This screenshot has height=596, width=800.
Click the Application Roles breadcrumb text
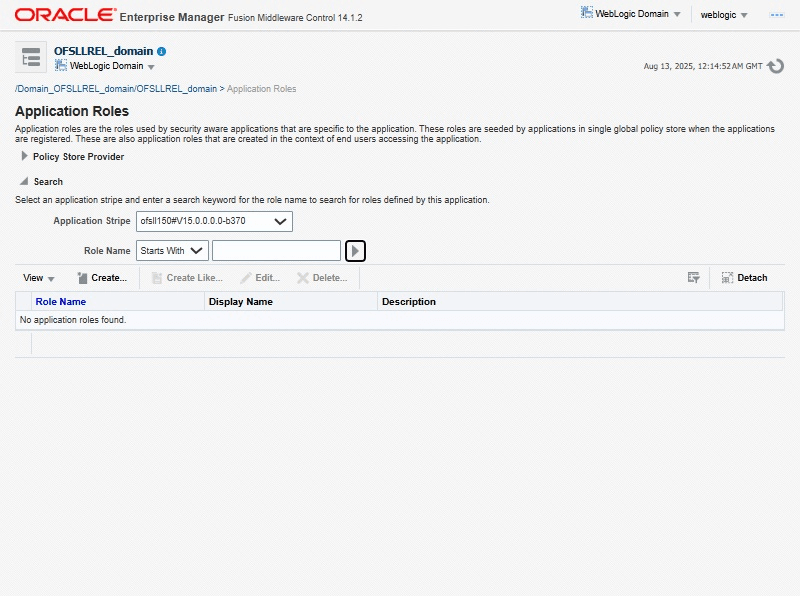(x=261, y=89)
